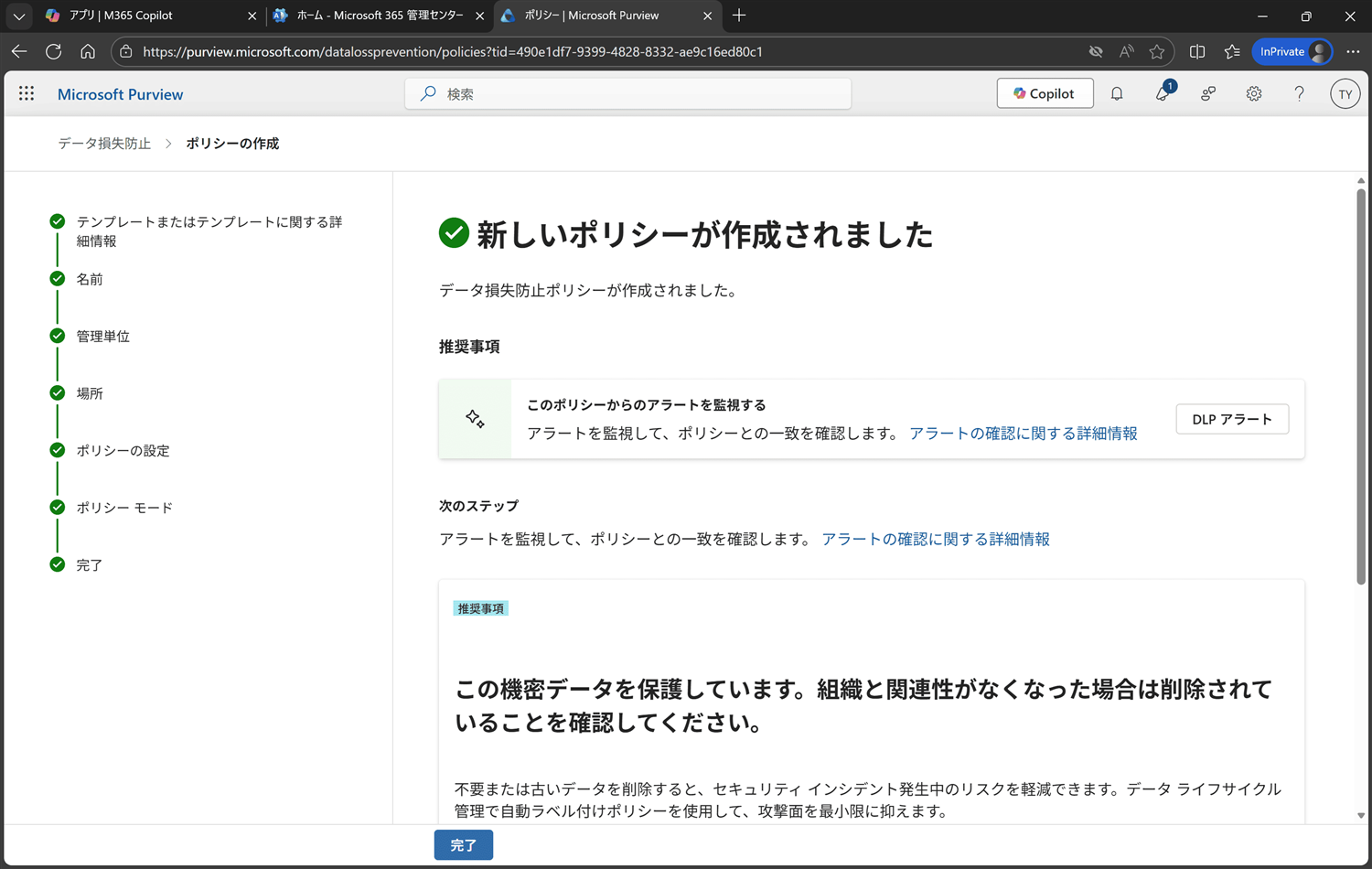This screenshot has height=869, width=1372.
Task: Select the ポリシー モード wizard step
Action: coord(124,508)
